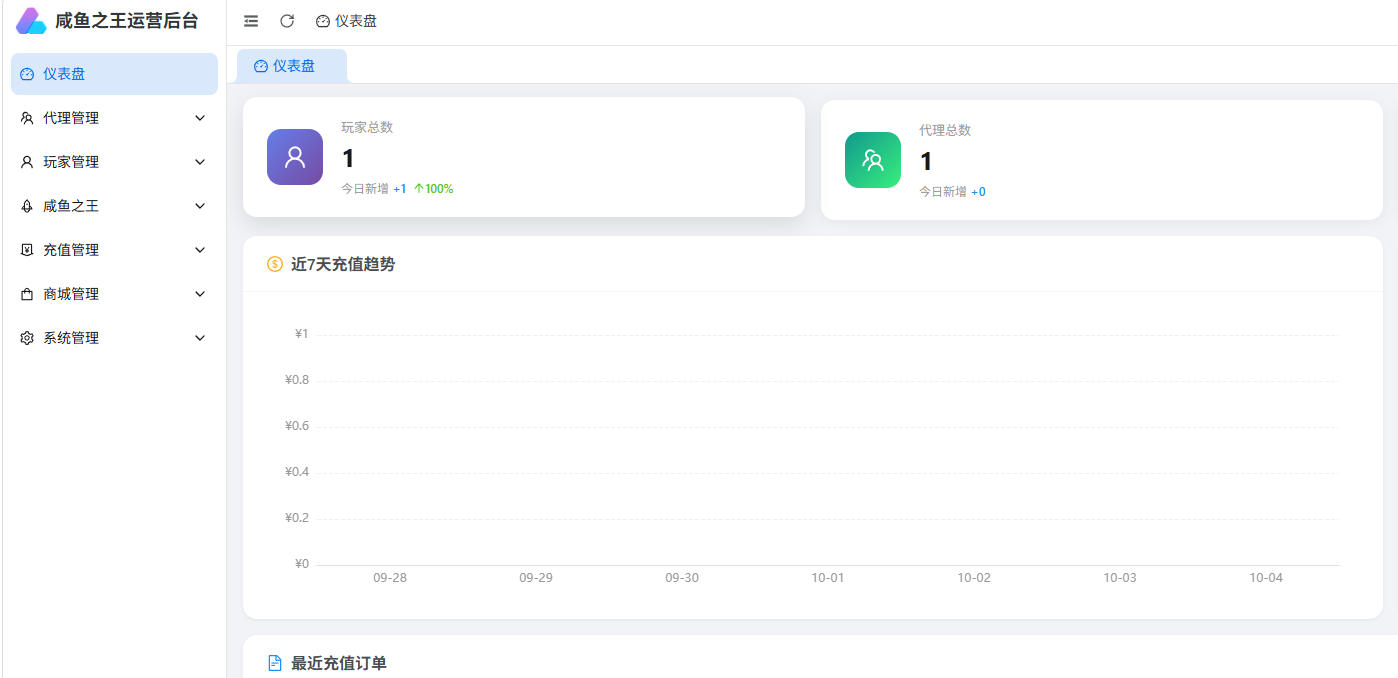
Task: Click the 咸鱼之王 sidebar rocket icon
Action: pyautogui.click(x=27, y=206)
